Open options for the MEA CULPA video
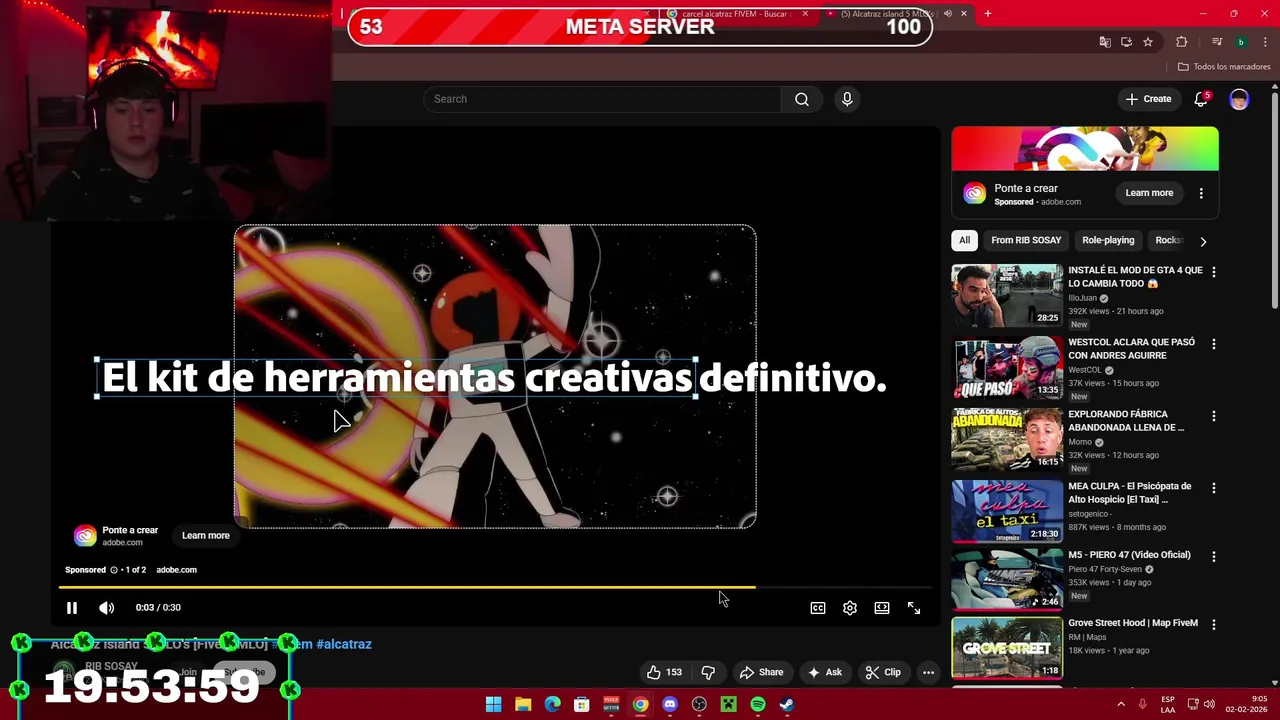This screenshot has height=720, width=1280. tap(1214, 488)
